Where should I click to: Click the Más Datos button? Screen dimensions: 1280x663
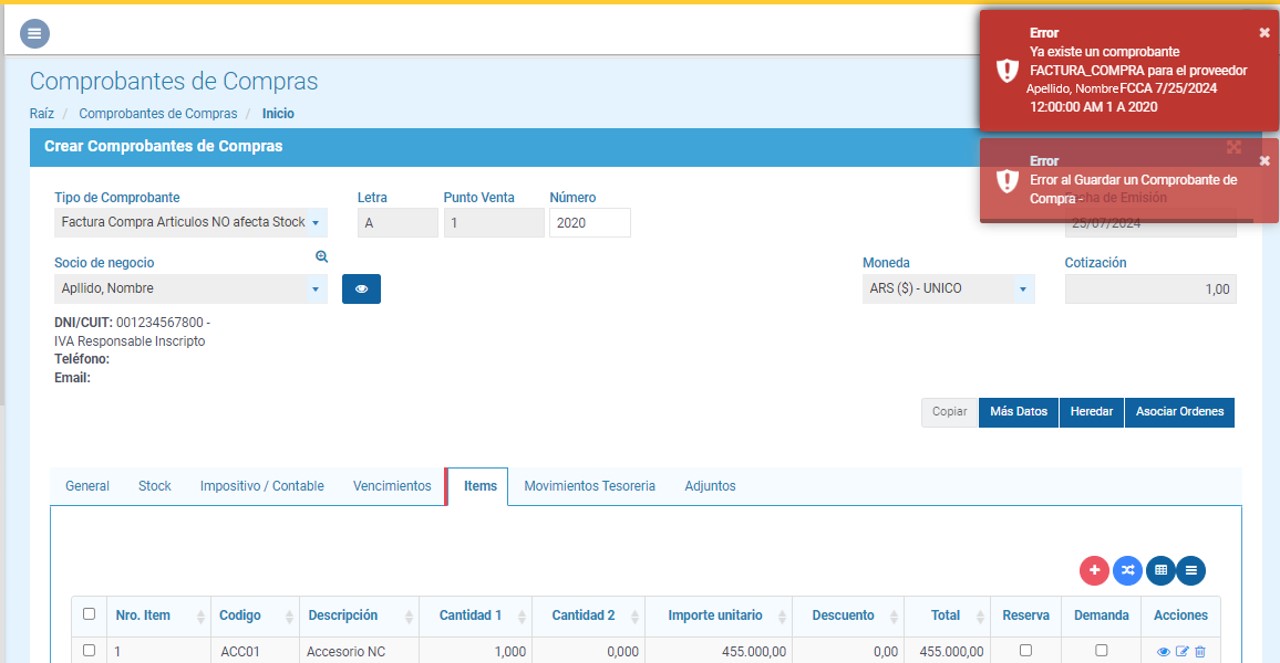(x=1019, y=412)
